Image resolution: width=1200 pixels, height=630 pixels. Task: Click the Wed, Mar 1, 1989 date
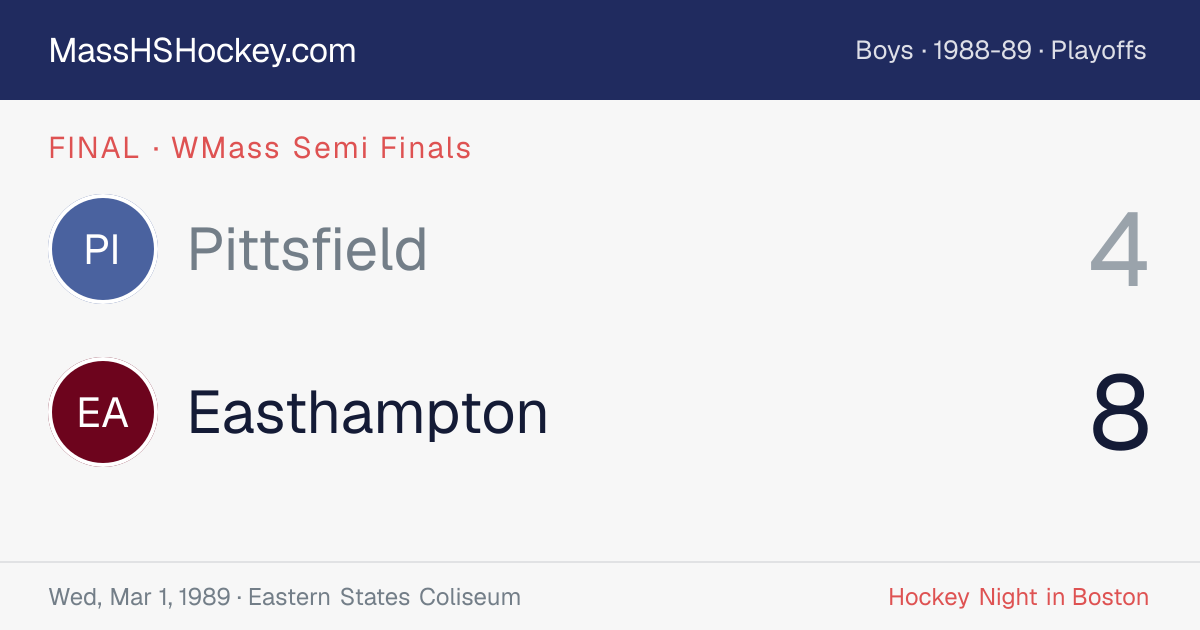point(140,597)
